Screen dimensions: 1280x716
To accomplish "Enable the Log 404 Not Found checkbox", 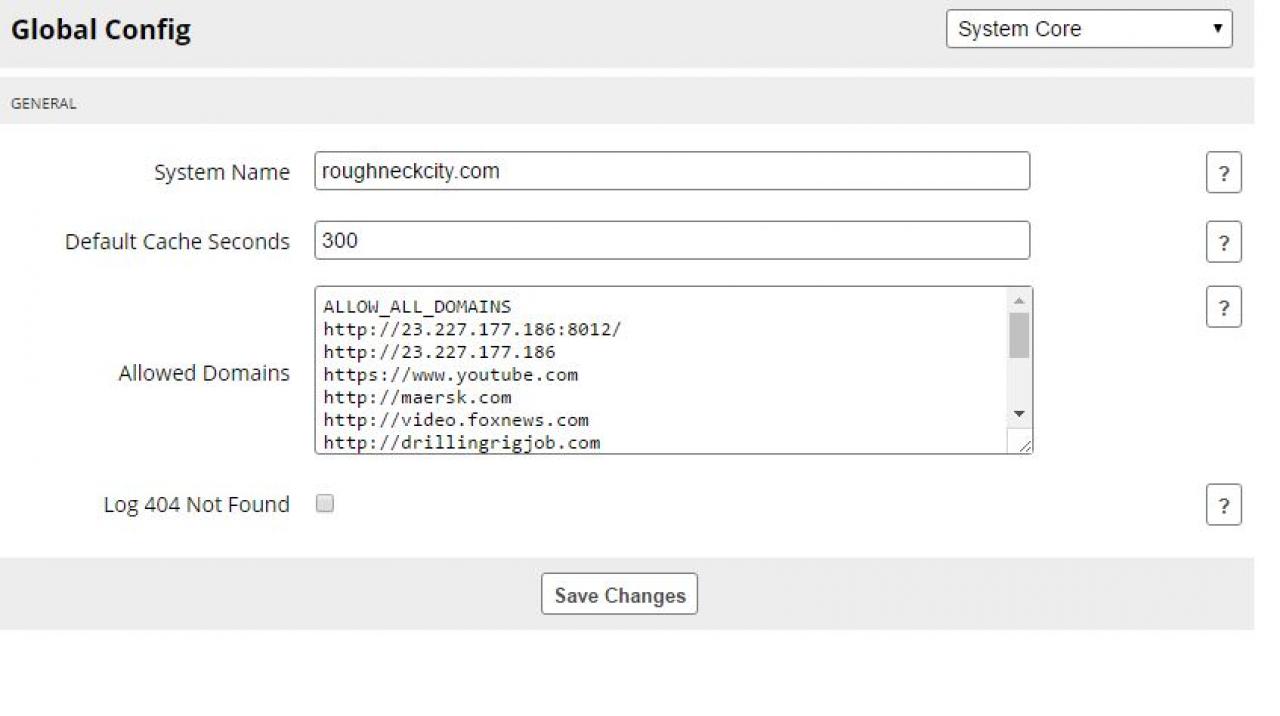I will [325, 504].
